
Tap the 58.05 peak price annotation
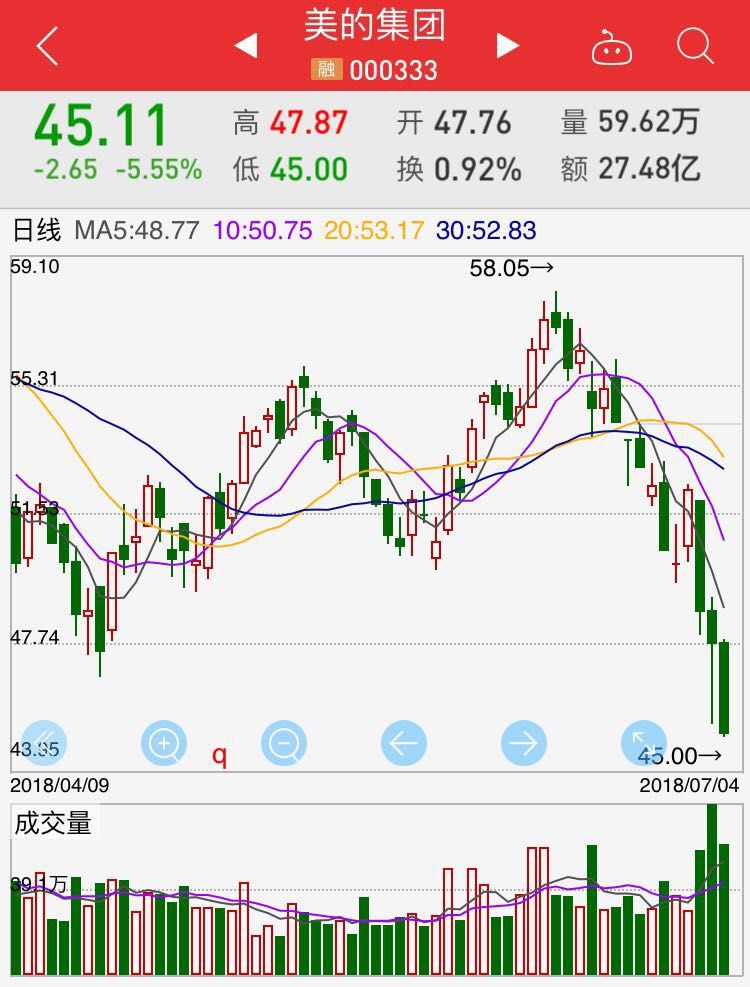pos(511,268)
